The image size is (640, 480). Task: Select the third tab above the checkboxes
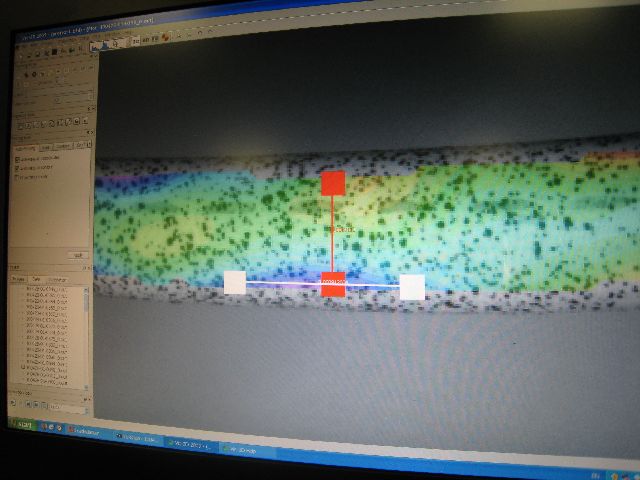pyautogui.click(x=63, y=146)
